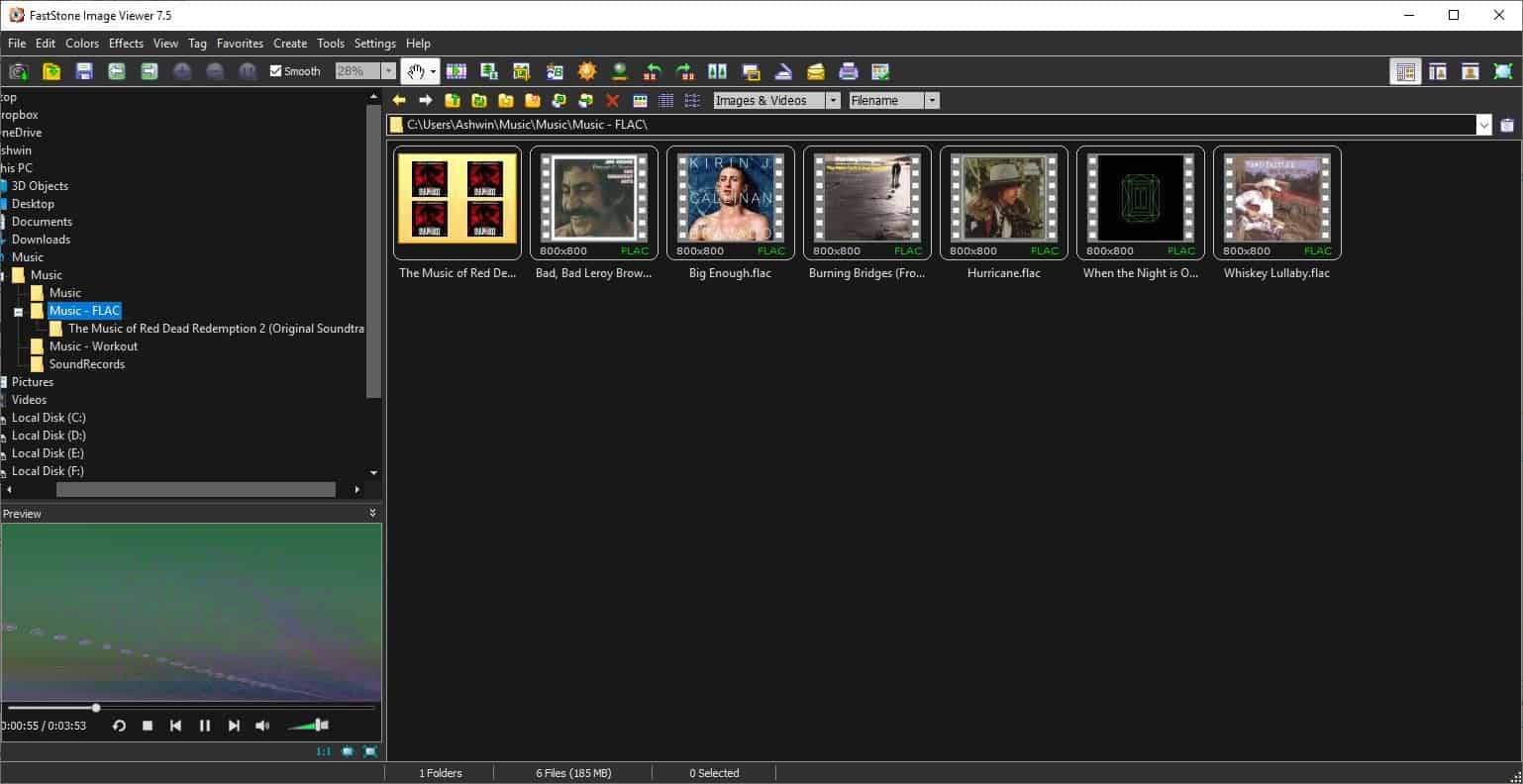The width and height of the screenshot is (1523, 784).
Task: Collapse the Music - FLAC tree node
Action: pyautogui.click(x=18, y=311)
